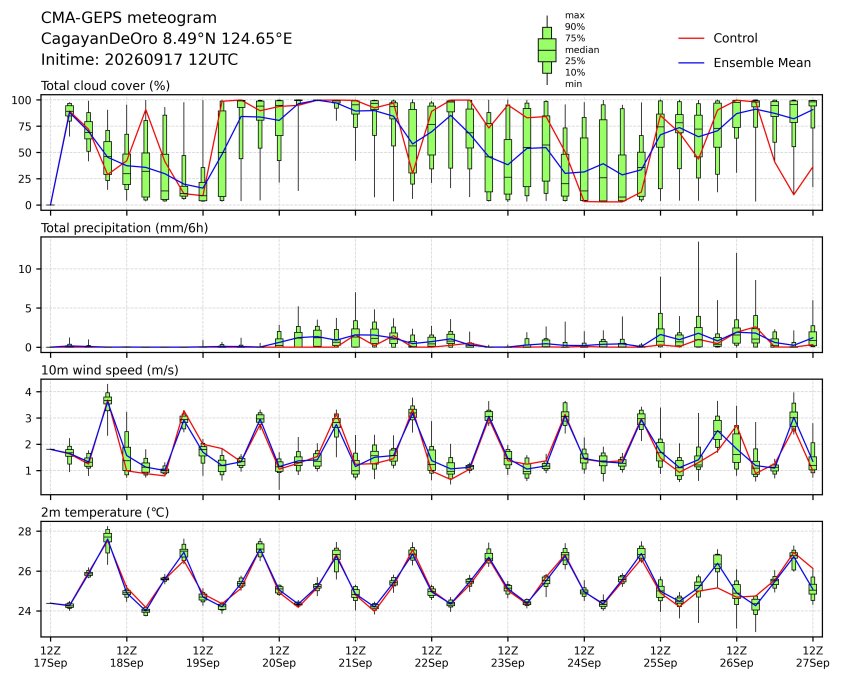Click the 12Z 17Sep axis tick label
The height and width of the screenshot is (680, 841).
coord(50,657)
